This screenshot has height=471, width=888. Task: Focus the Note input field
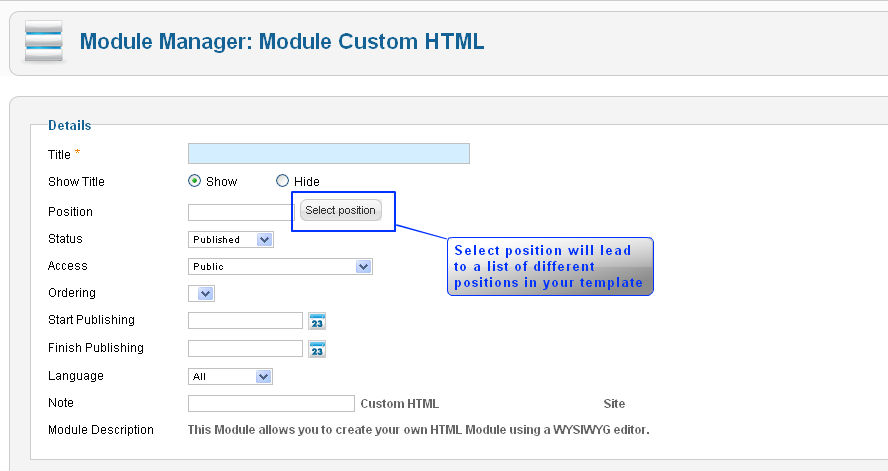[271, 404]
